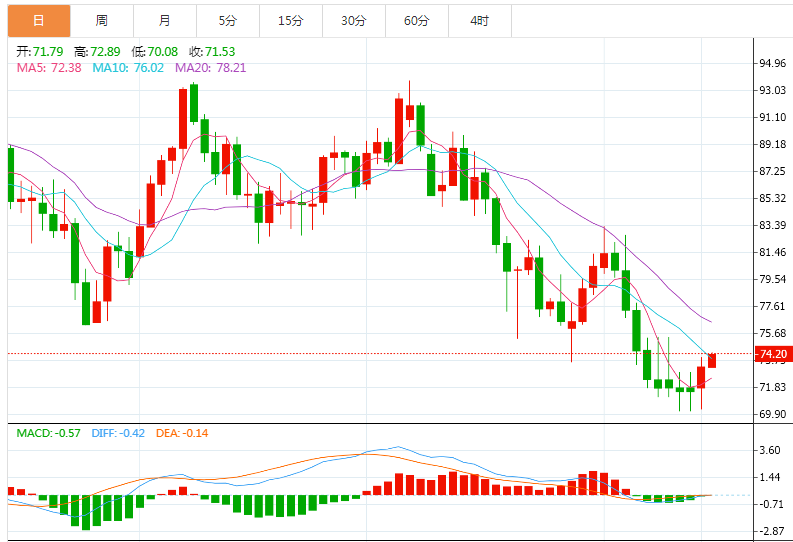Click the MA10: 76.02 indicator label
The height and width of the screenshot is (542, 793).
pyautogui.click(x=128, y=68)
